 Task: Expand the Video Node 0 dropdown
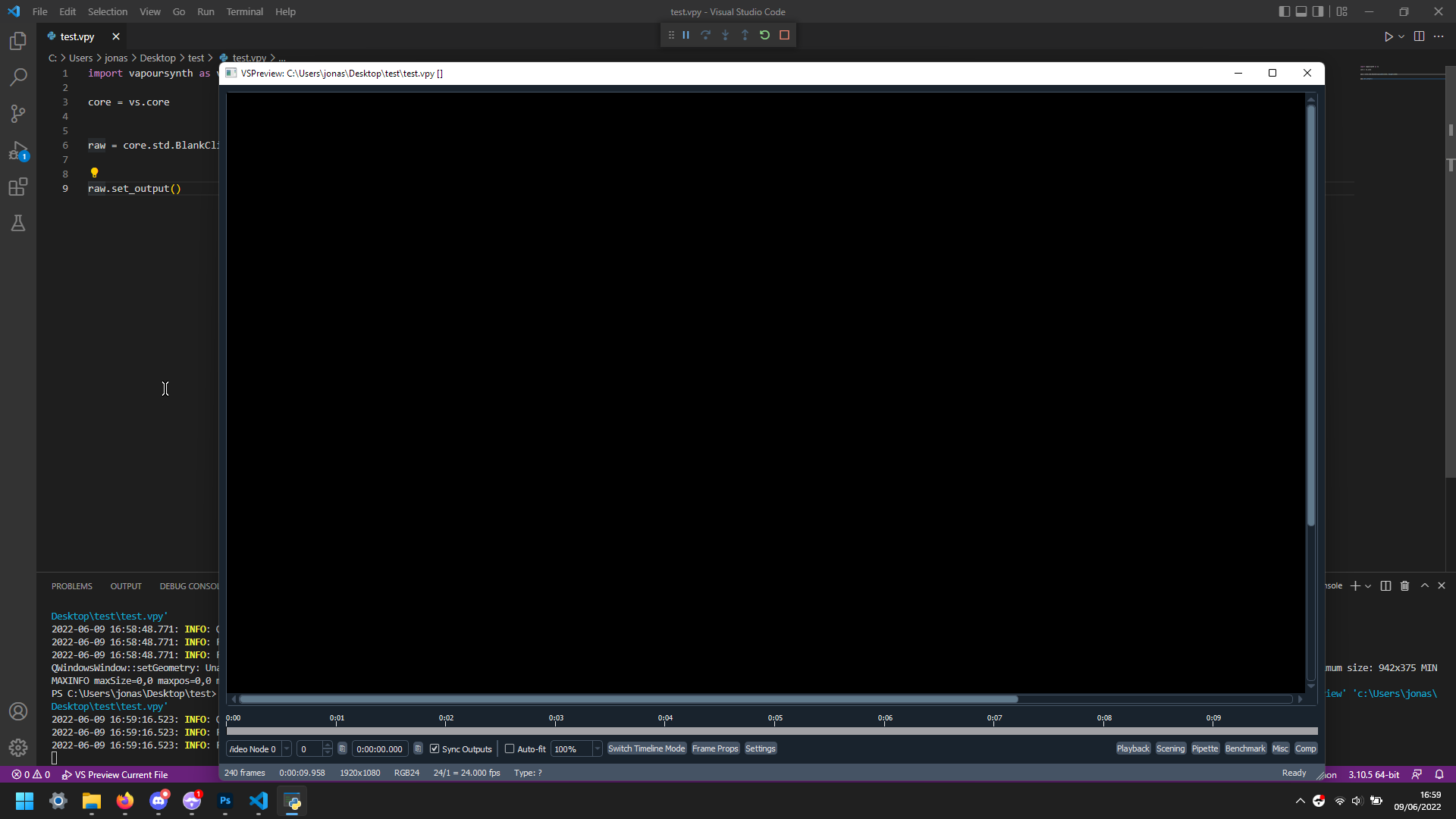tap(287, 748)
